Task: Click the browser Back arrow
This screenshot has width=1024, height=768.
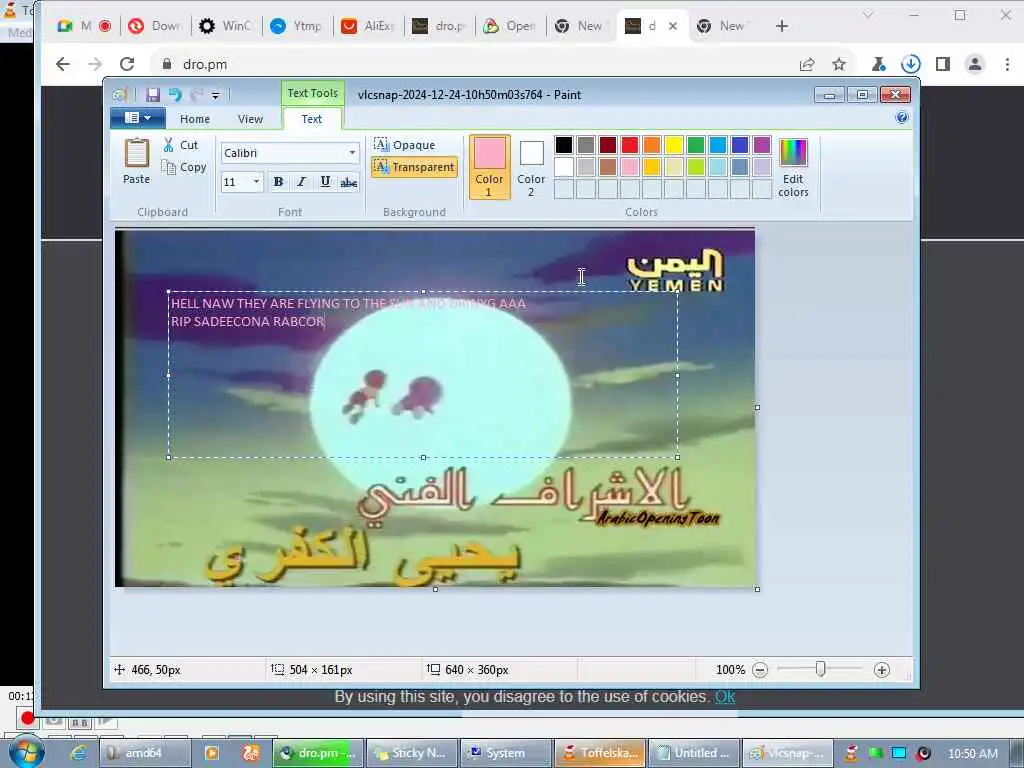Action: [63, 64]
